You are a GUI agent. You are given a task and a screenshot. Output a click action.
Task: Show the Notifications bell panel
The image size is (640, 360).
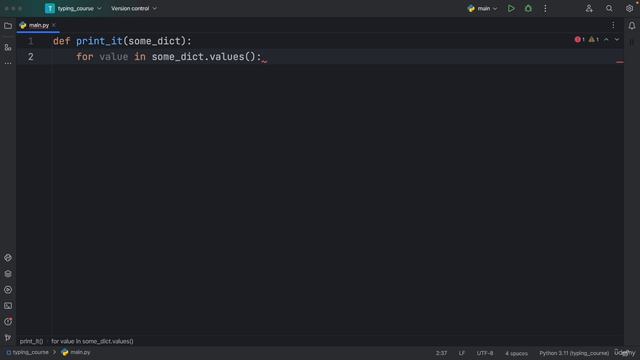tap(631, 26)
